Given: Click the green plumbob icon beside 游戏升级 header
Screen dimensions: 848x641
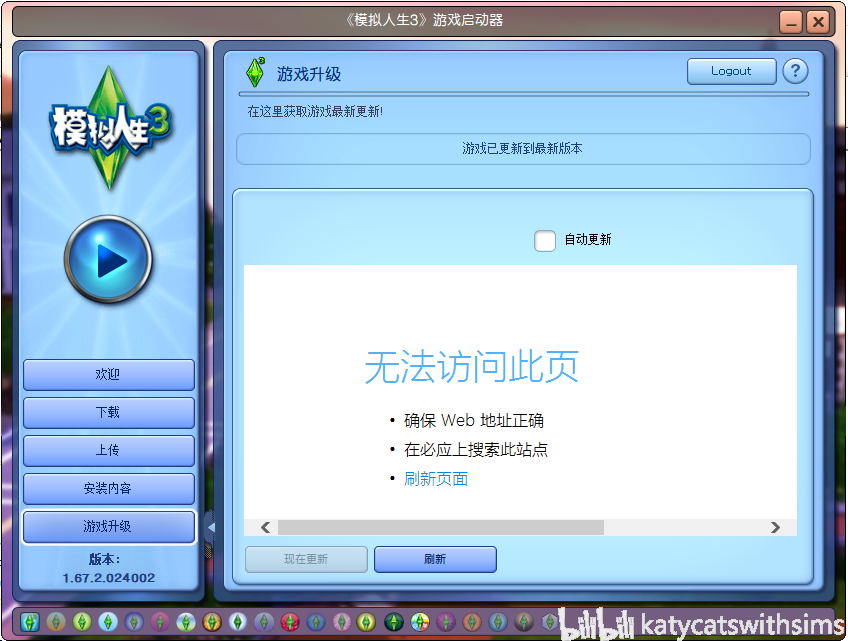Looking at the screenshot, I should pyautogui.click(x=255, y=72).
